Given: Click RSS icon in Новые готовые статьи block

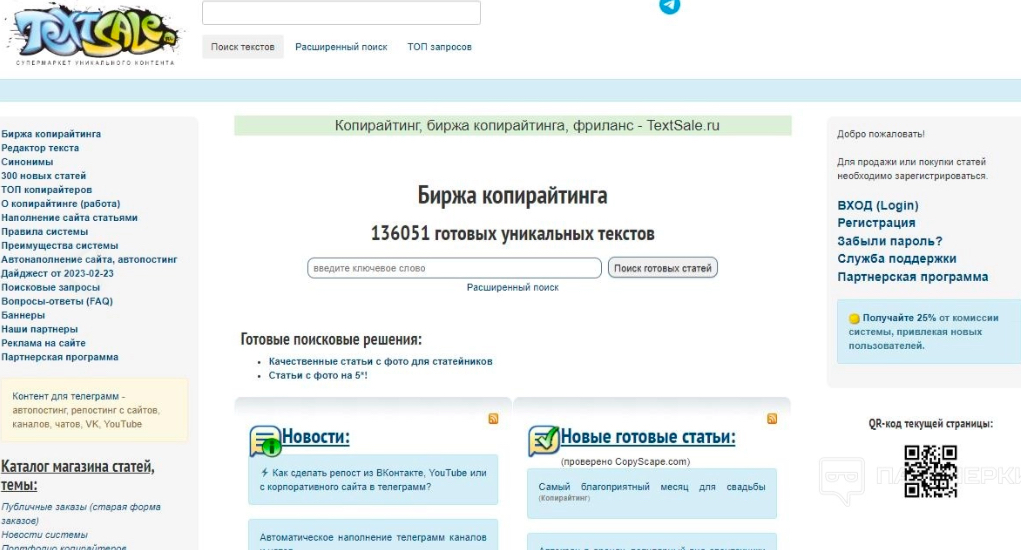Looking at the screenshot, I should coord(772,419).
